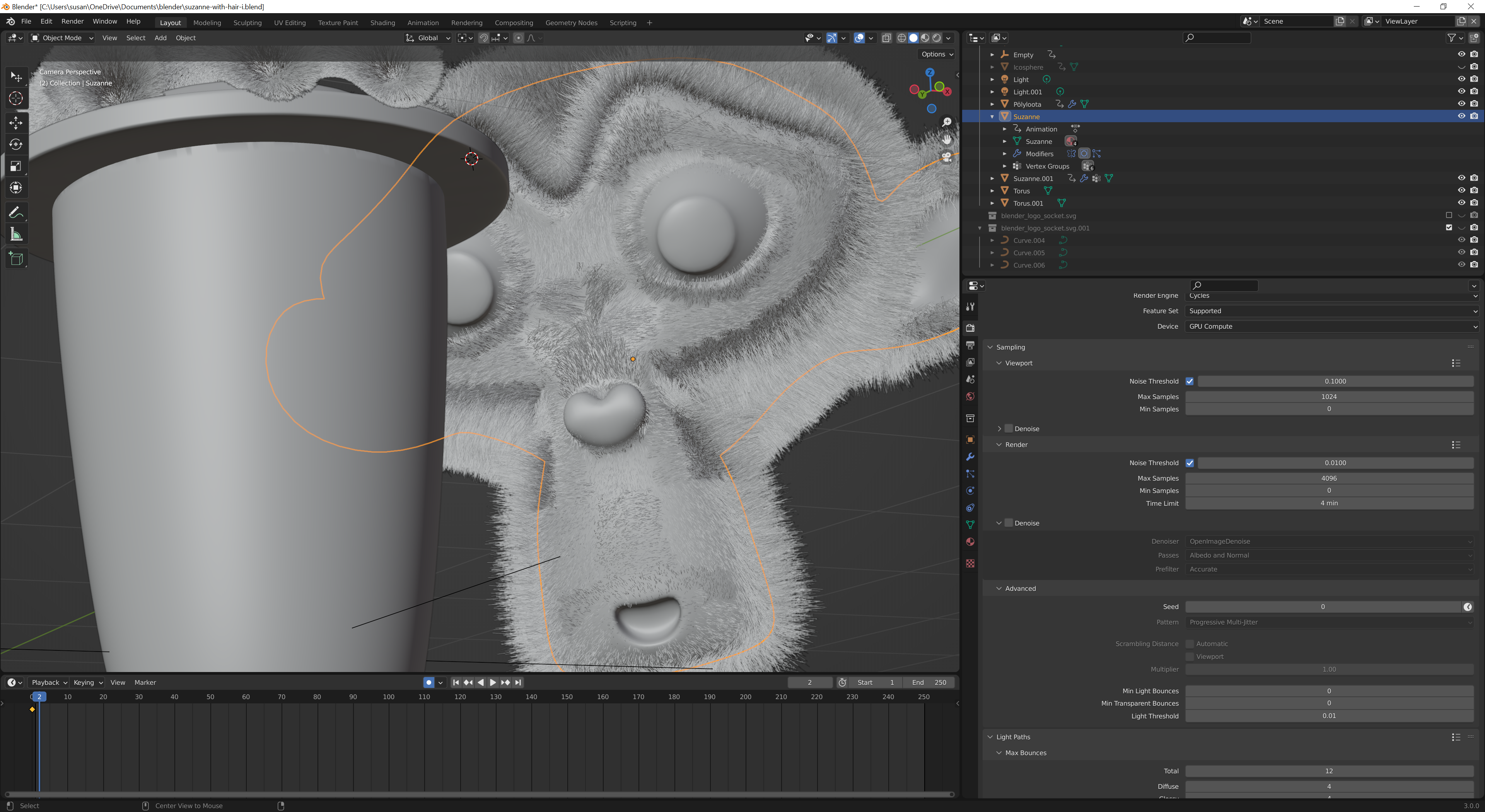Select the Select Box tool
Screen dimensions: 1485x812
(x=16, y=77)
